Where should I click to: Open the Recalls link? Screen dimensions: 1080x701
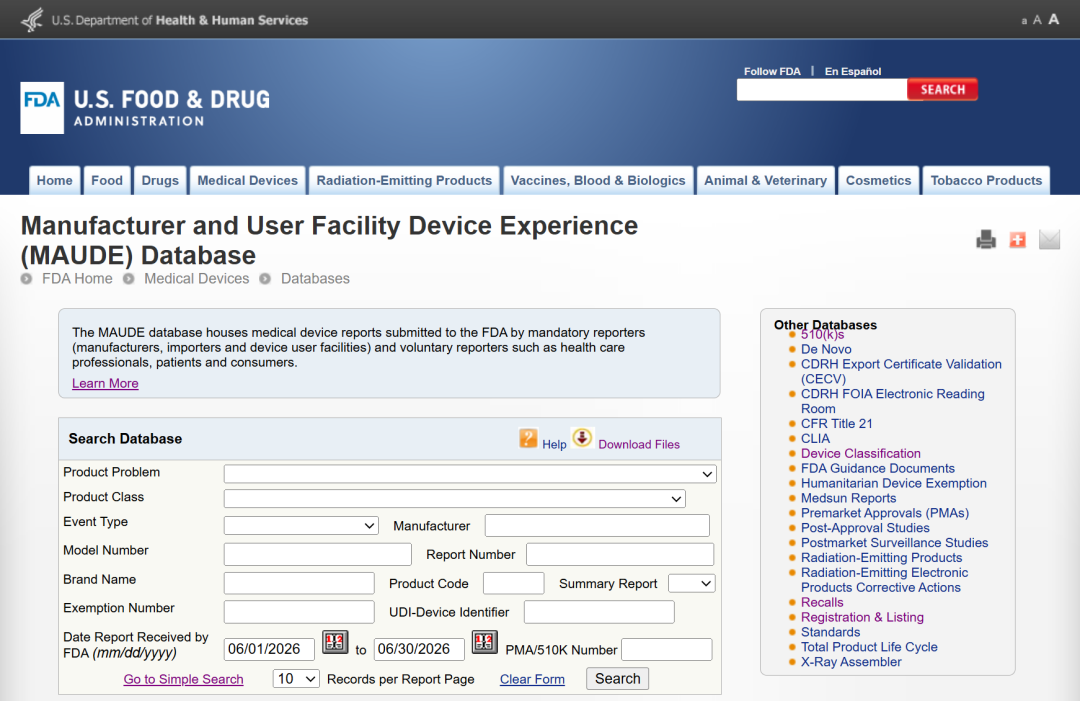click(x=822, y=603)
